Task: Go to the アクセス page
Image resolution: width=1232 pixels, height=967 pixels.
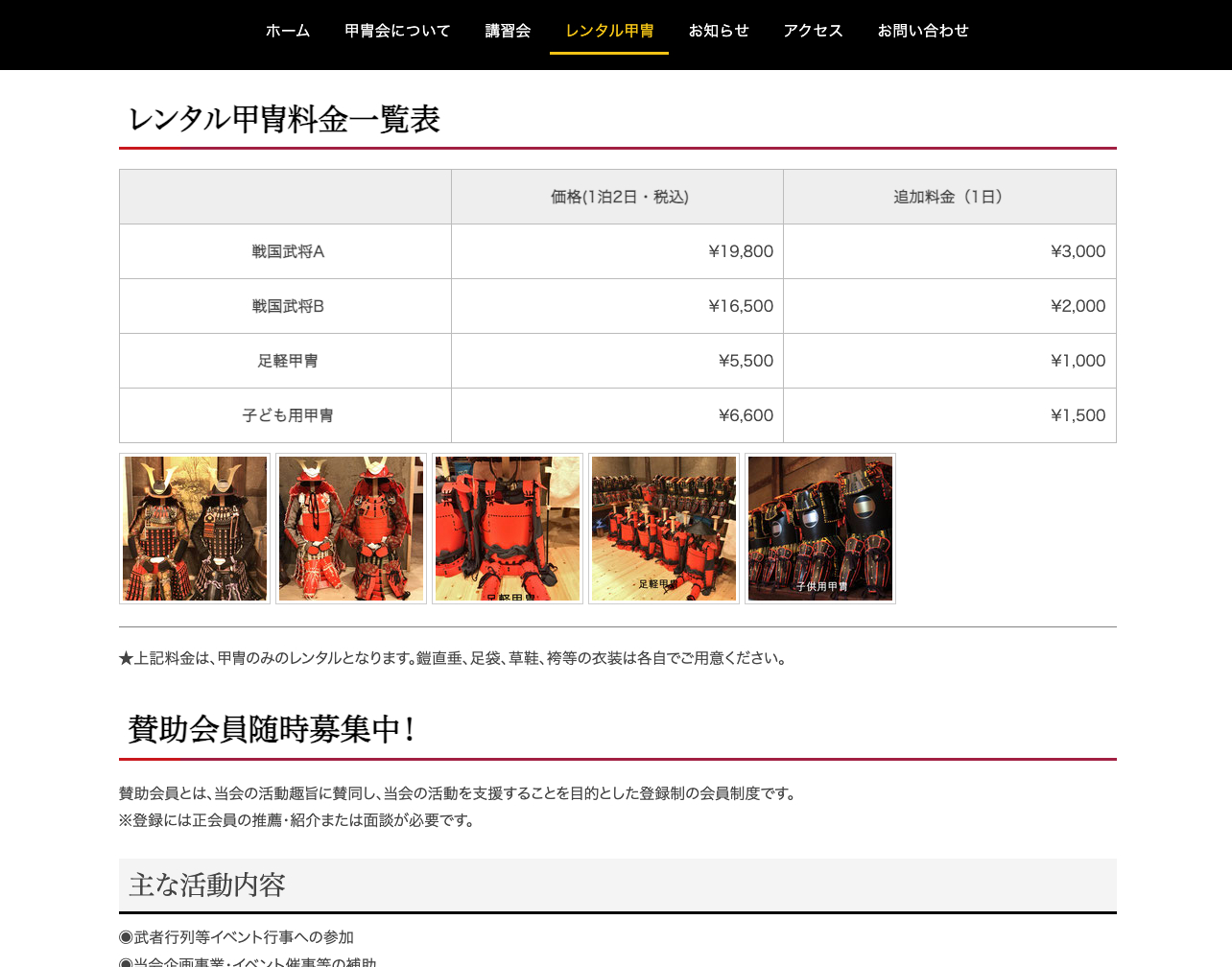Action: 813,31
